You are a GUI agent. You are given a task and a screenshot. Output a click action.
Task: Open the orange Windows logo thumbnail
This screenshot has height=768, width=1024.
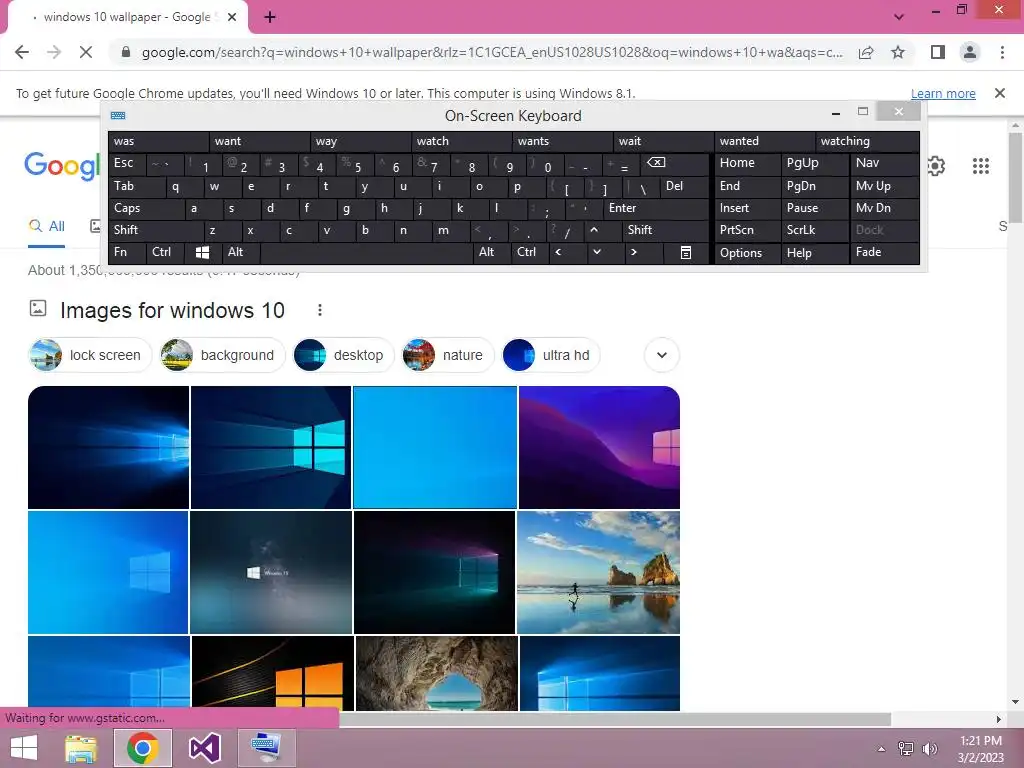[273, 673]
